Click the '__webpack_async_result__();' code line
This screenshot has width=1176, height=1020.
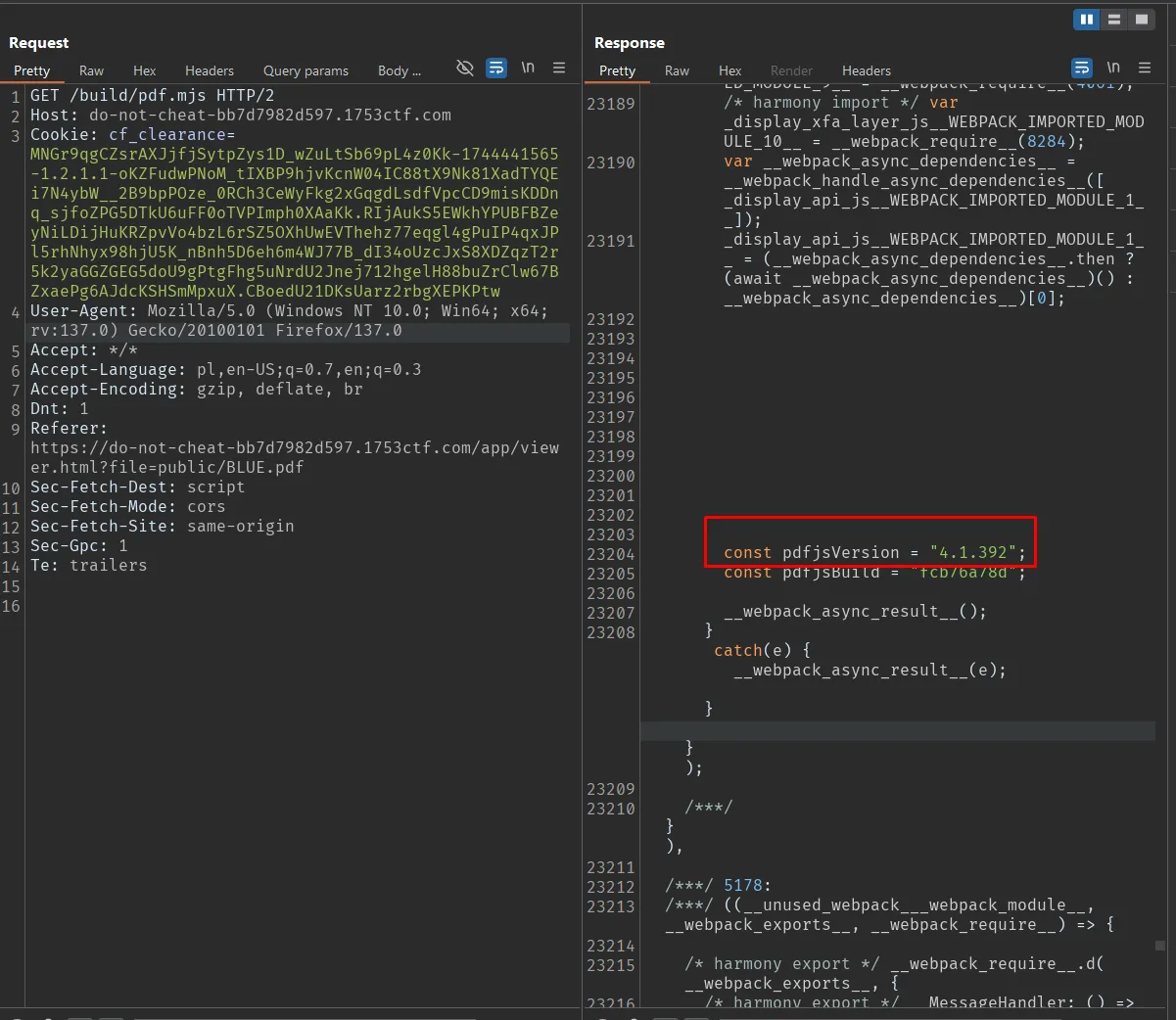click(x=856, y=612)
